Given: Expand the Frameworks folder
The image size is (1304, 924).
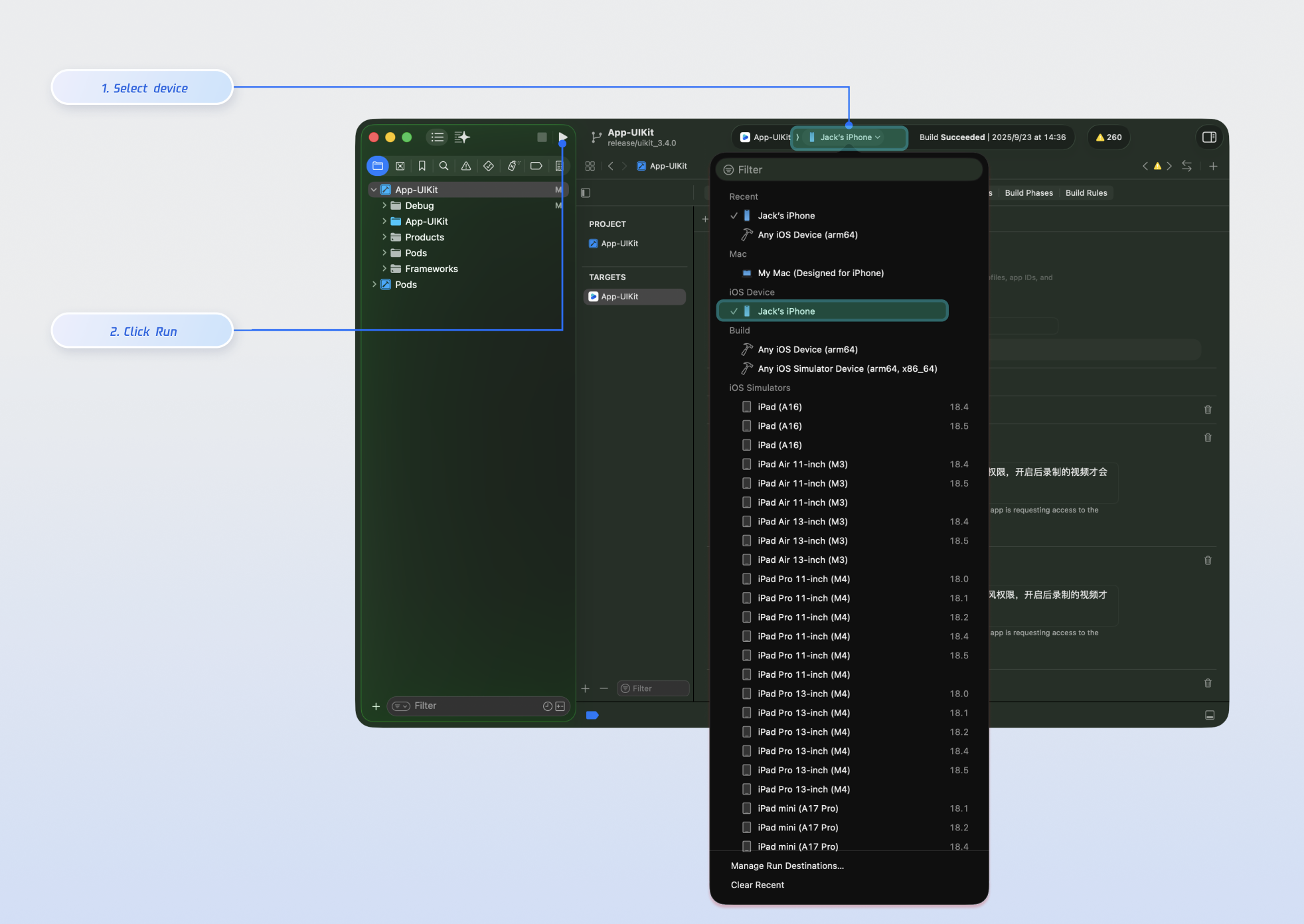Looking at the screenshot, I should [x=384, y=269].
